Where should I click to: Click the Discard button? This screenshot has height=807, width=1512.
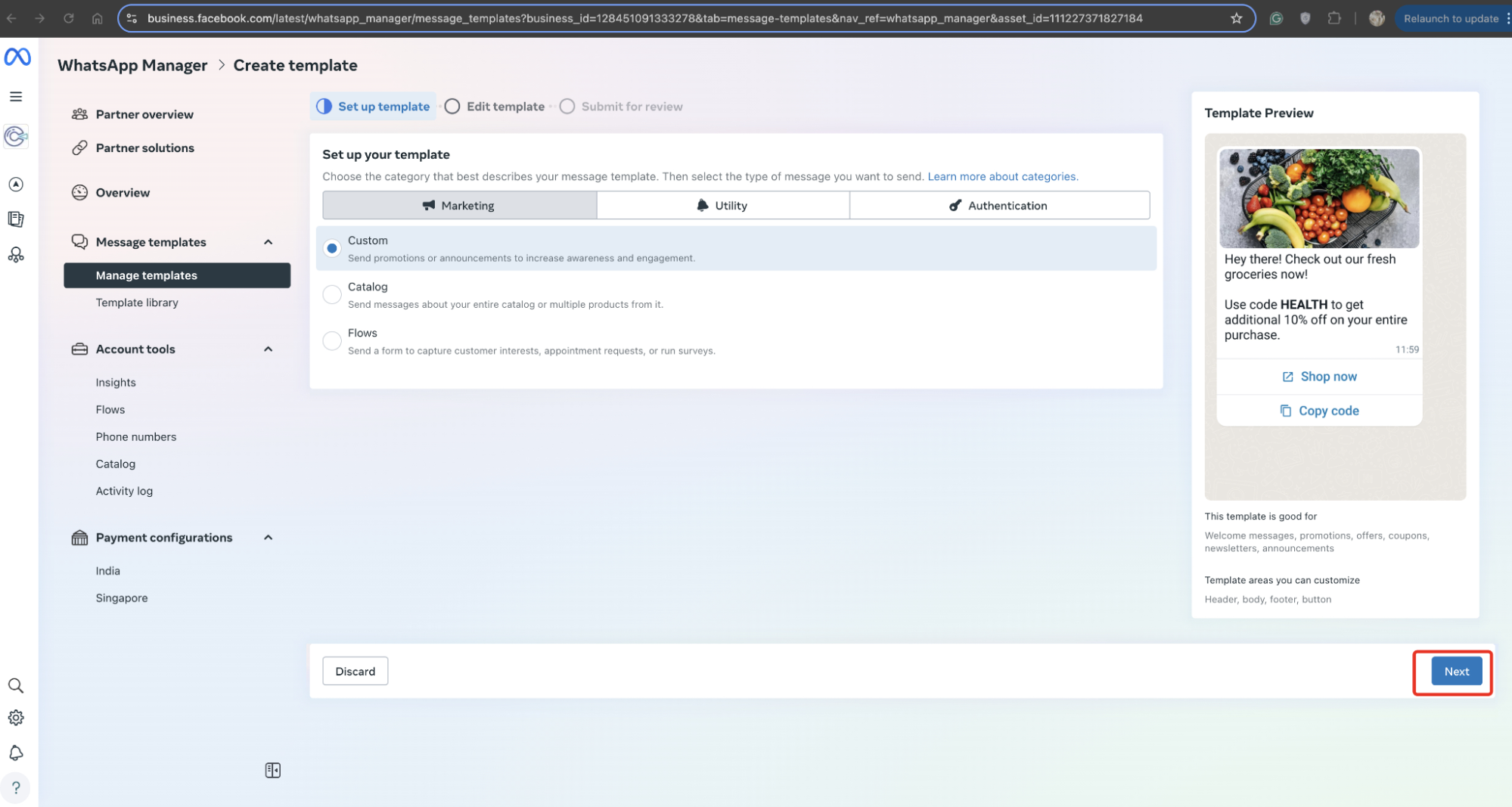[355, 672]
